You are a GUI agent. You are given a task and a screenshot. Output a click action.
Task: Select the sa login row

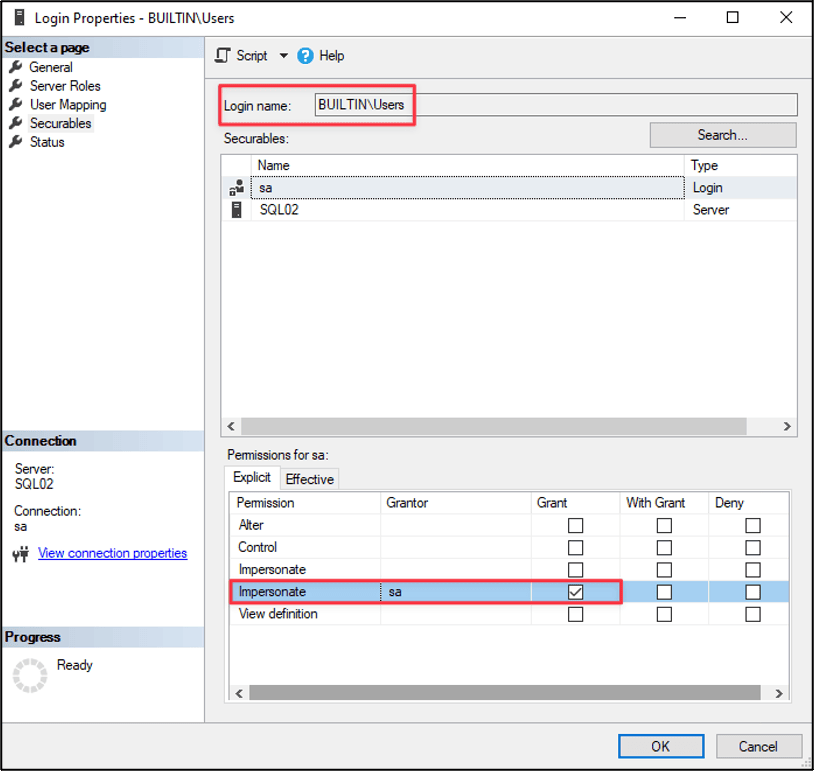pyautogui.click(x=509, y=188)
